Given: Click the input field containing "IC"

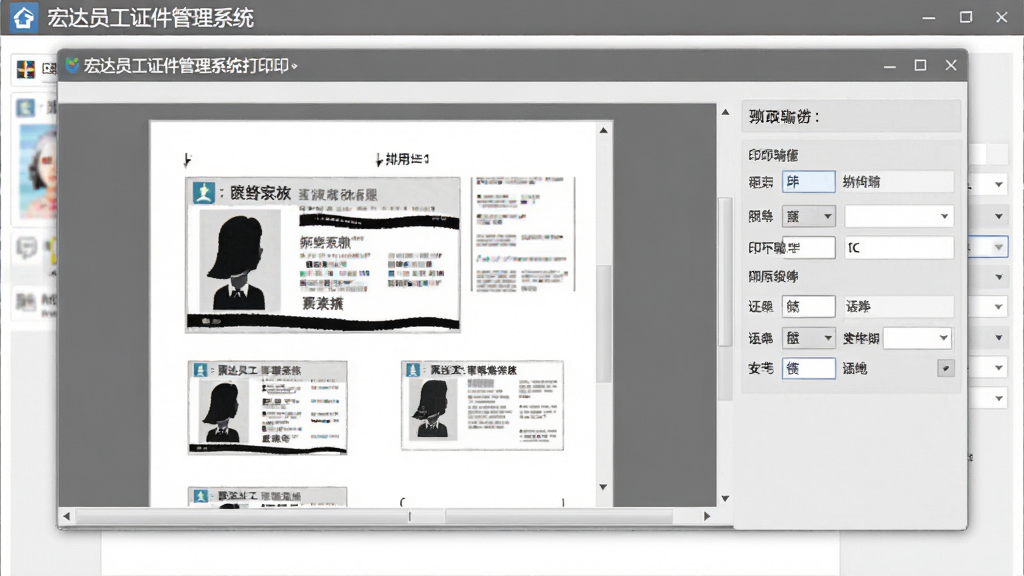Looking at the screenshot, I should click(899, 248).
